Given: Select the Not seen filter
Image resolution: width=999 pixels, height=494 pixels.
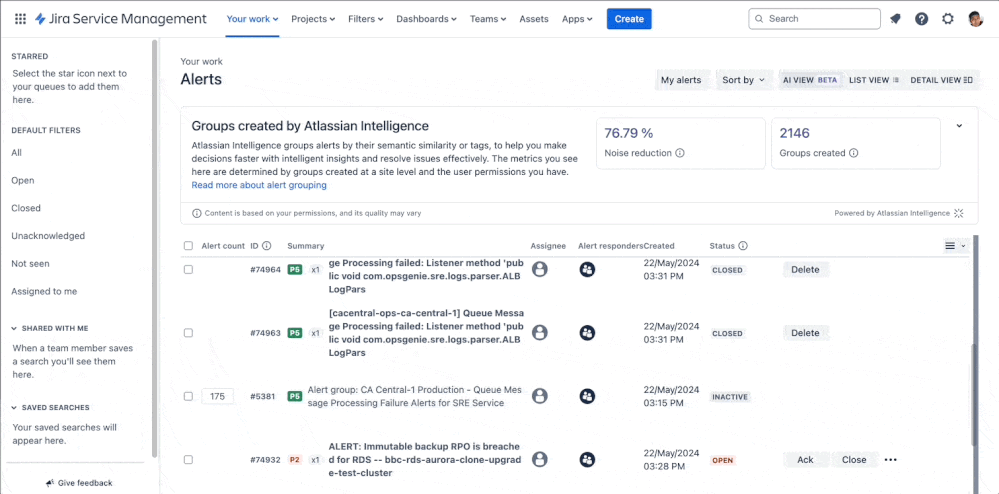Looking at the screenshot, I should point(30,263).
